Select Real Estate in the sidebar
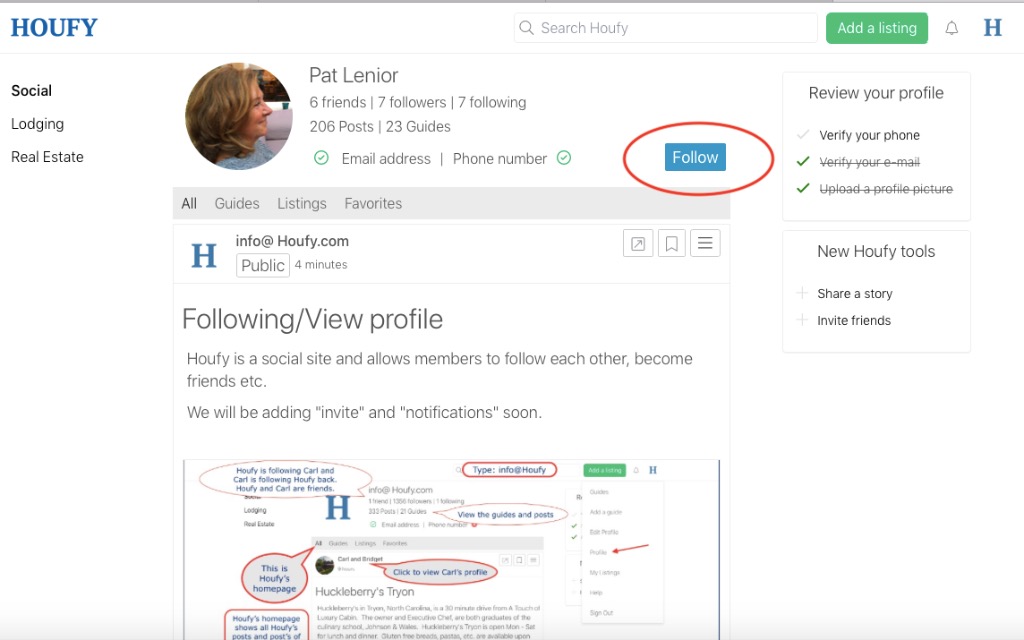1024x640 pixels. [47, 157]
